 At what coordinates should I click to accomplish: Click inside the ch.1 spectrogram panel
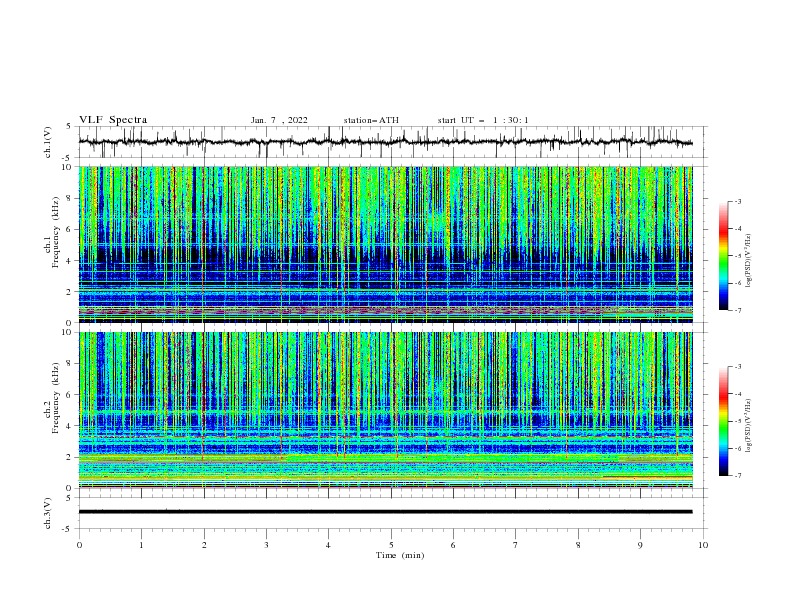coord(385,244)
